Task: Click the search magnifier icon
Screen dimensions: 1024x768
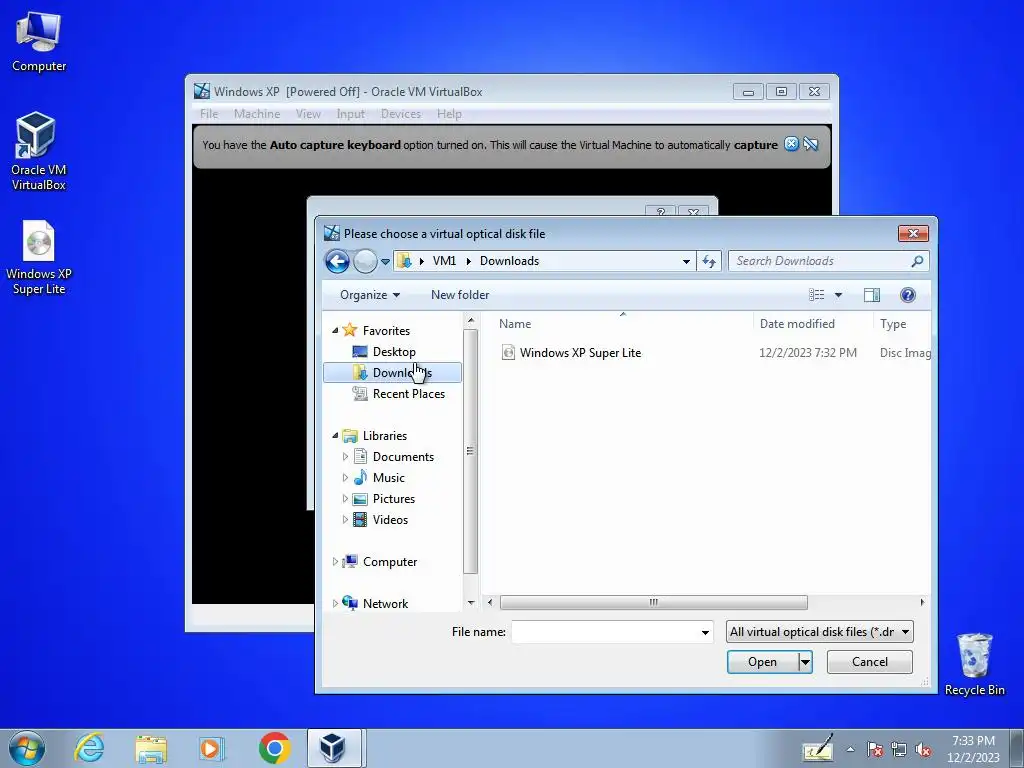Action: coord(917,261)
